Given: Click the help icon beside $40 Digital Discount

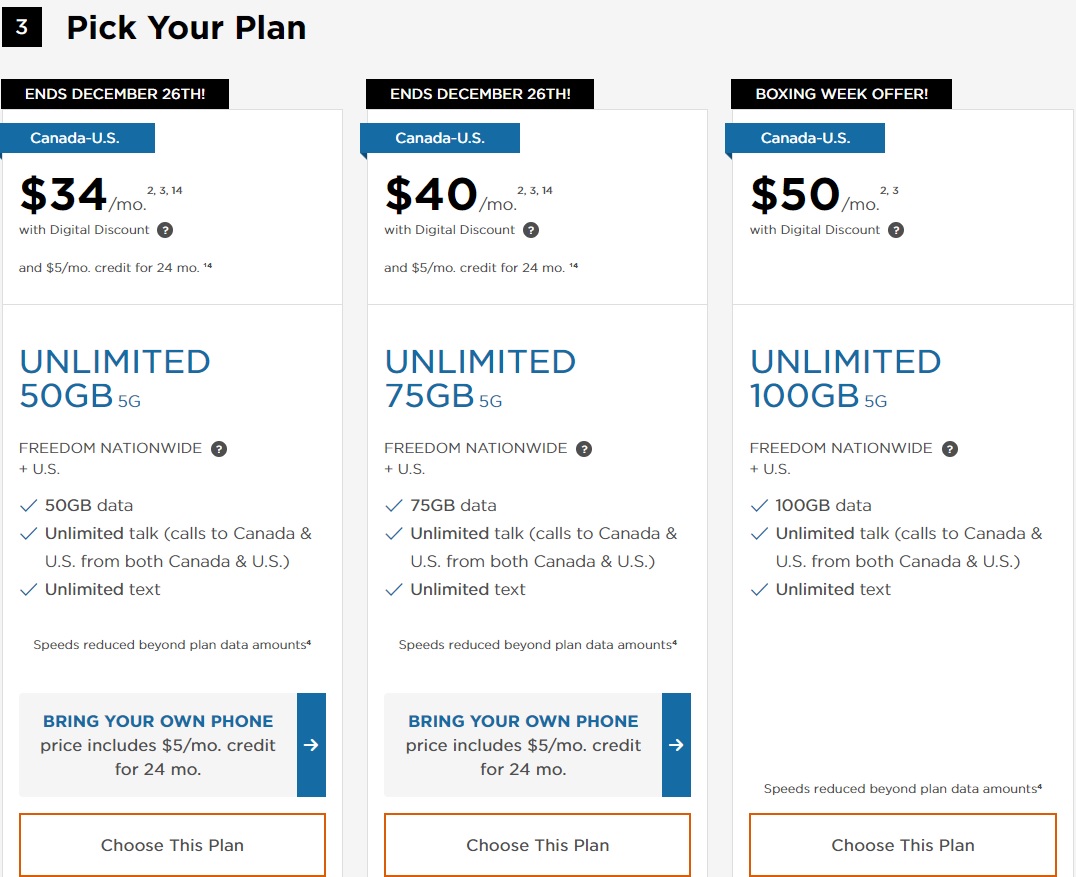Looking at the screenshot, I should point(530,230).
